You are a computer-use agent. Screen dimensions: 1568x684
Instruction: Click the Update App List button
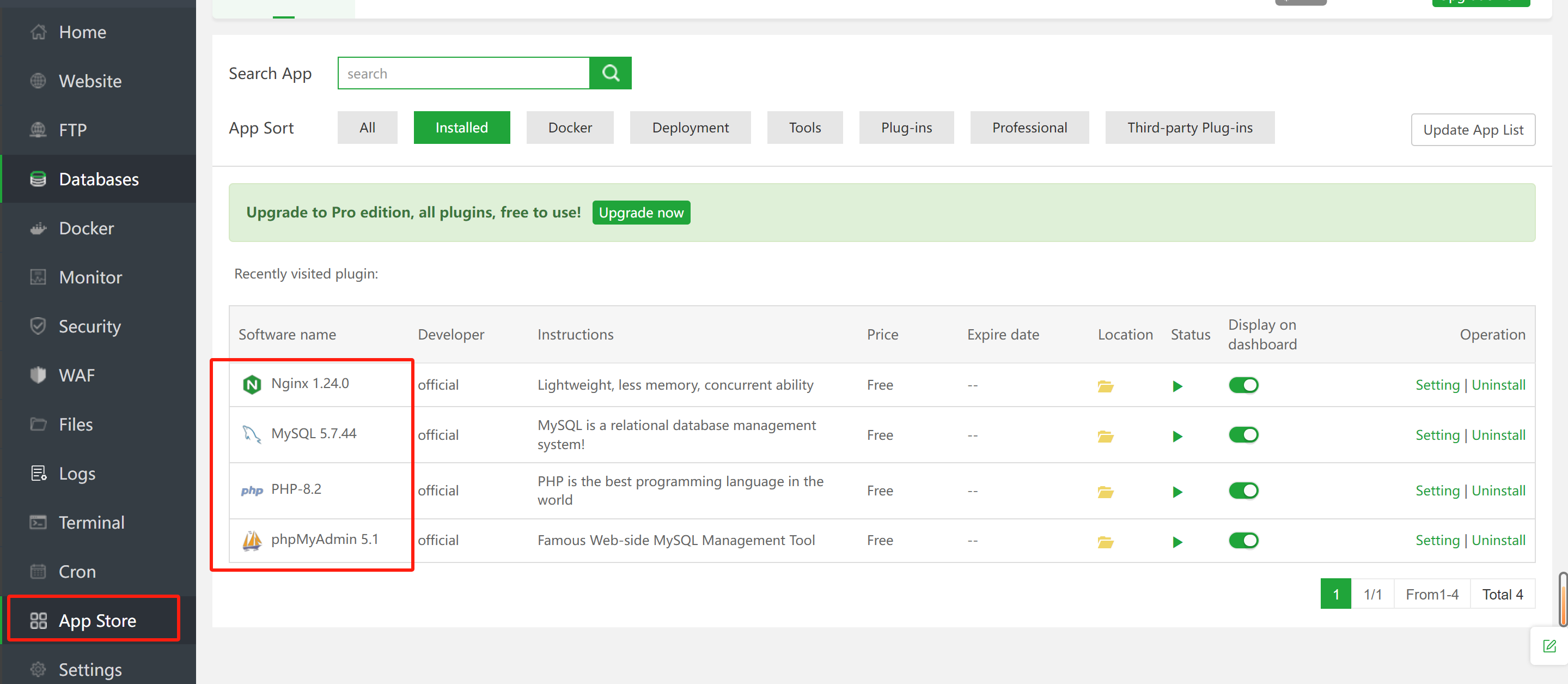pos(1473,130)
